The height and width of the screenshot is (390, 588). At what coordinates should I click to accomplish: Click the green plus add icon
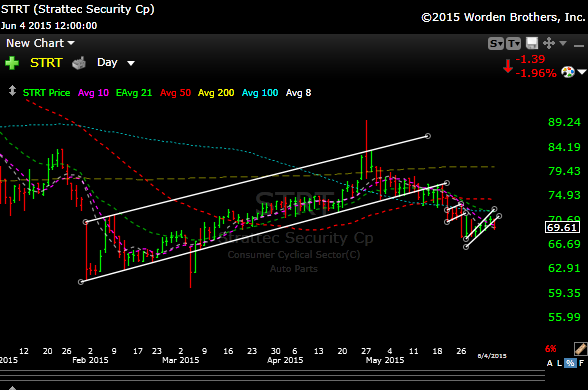click(12, 63)
